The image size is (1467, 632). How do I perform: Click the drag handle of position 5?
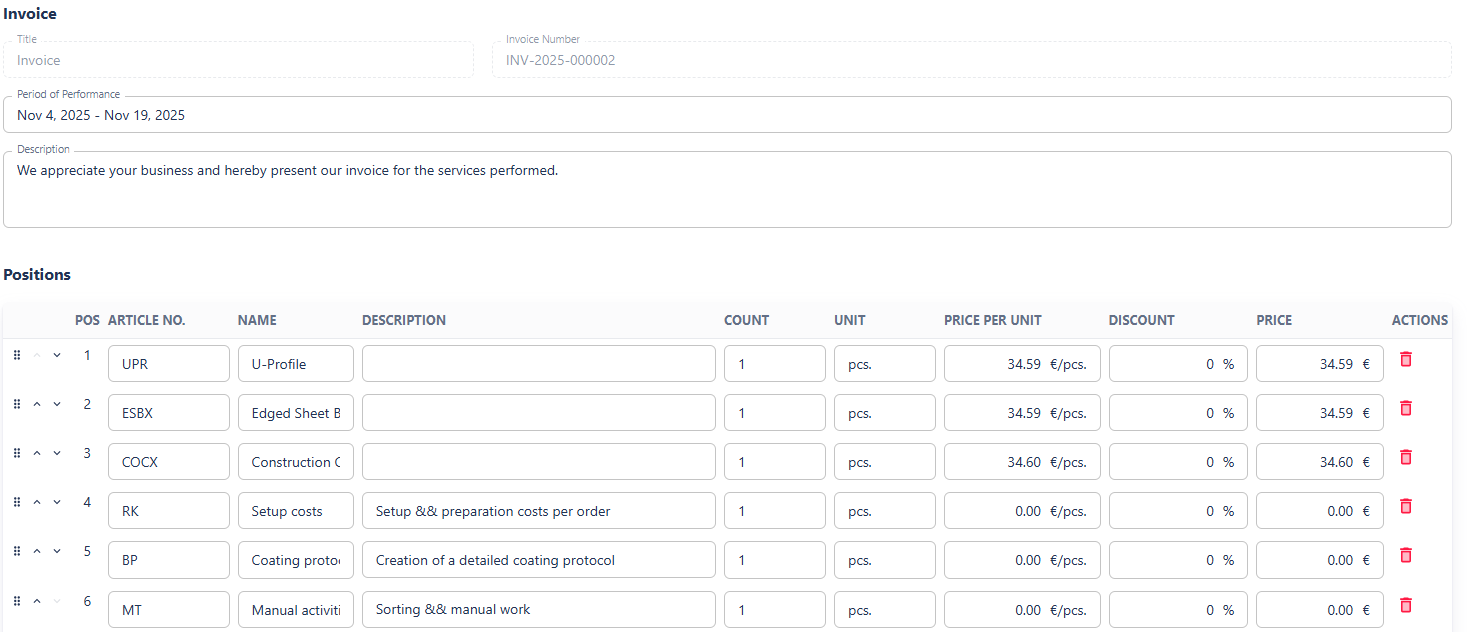pos(17,551)
